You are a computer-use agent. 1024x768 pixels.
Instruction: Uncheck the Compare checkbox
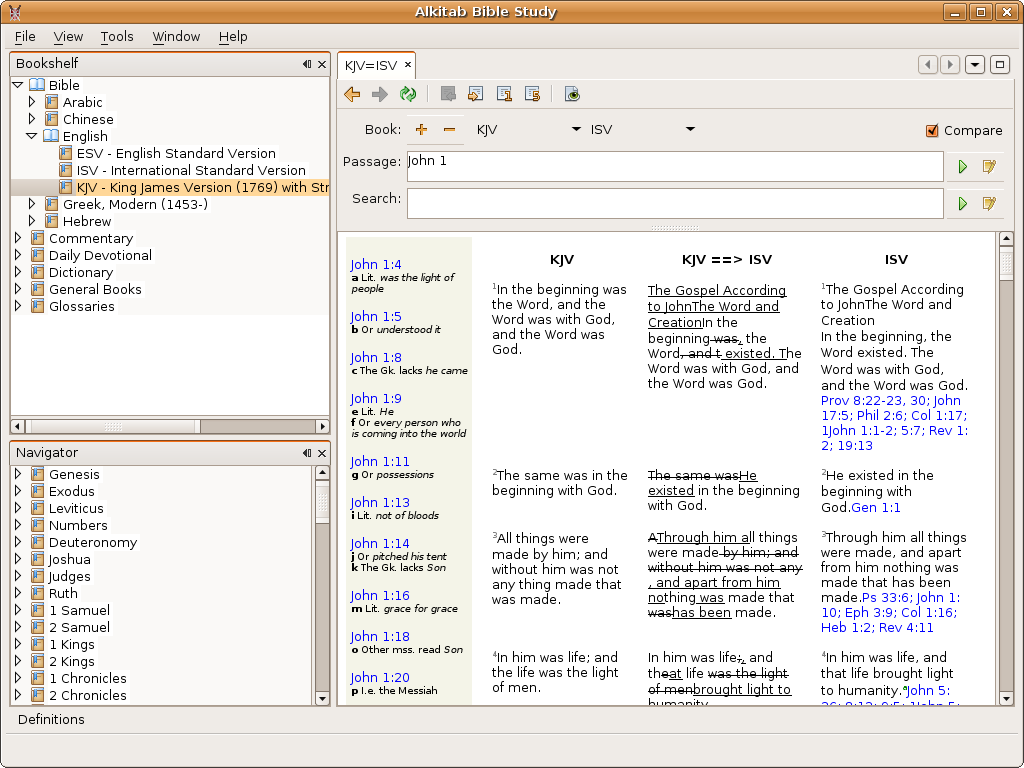[x=932, y=131]
